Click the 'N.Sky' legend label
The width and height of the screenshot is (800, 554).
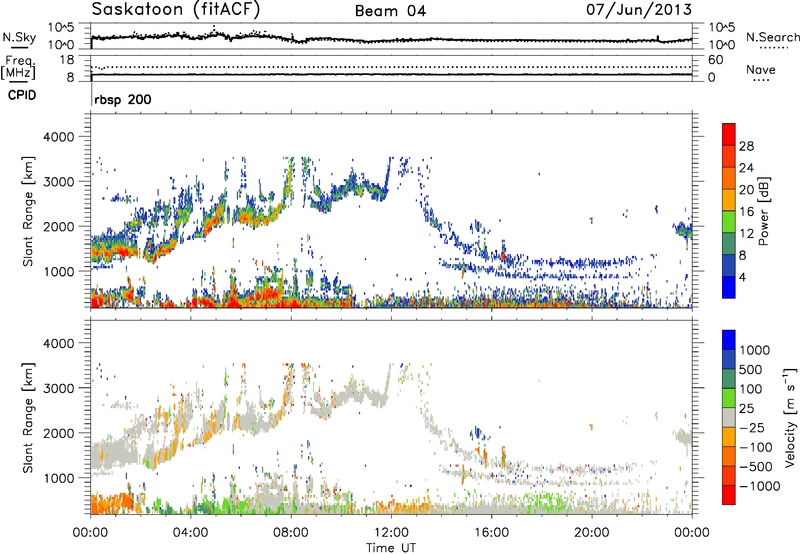click(19, 37)
